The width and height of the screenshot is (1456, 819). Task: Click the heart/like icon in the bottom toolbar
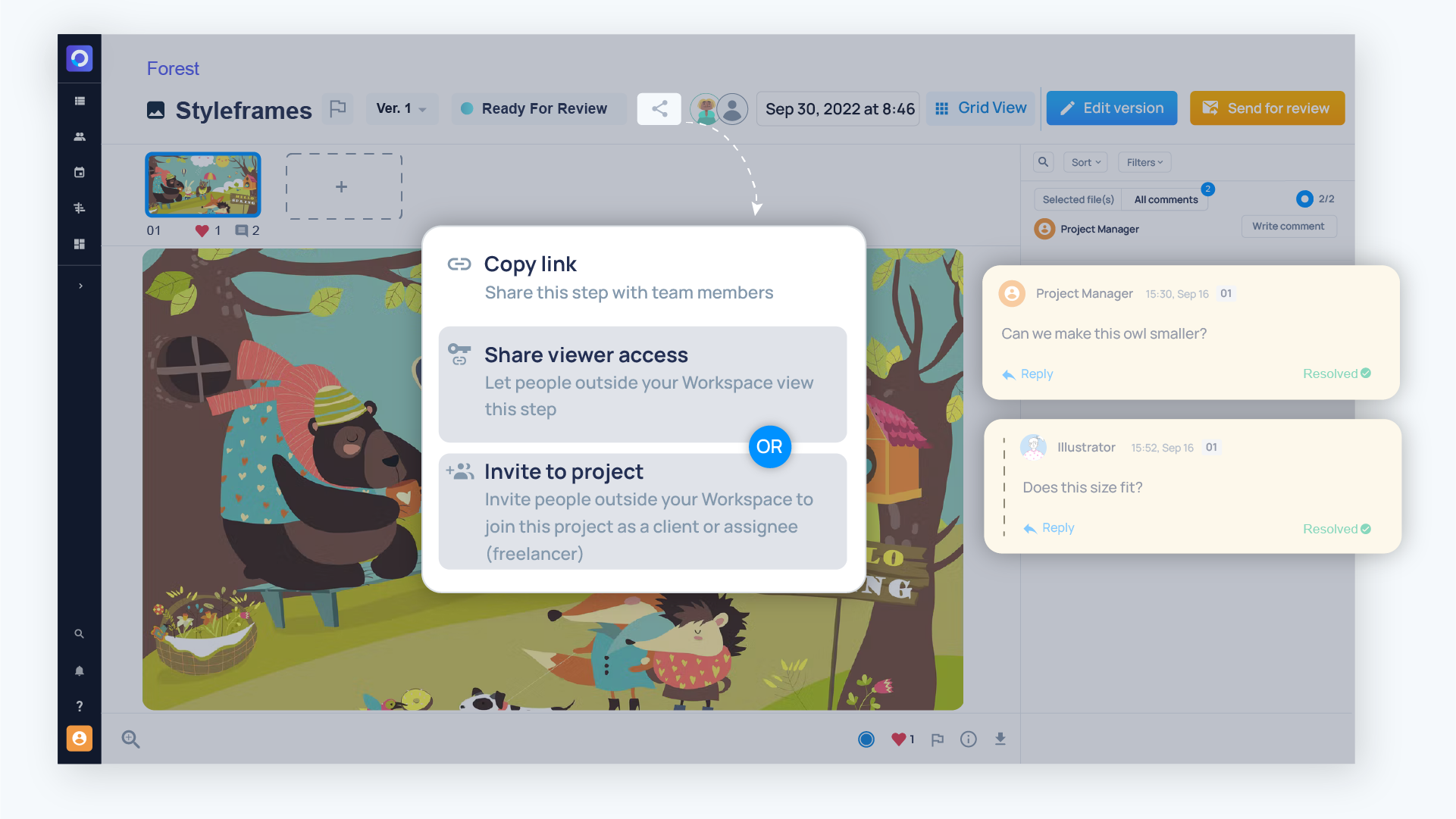tap(898, 739)
